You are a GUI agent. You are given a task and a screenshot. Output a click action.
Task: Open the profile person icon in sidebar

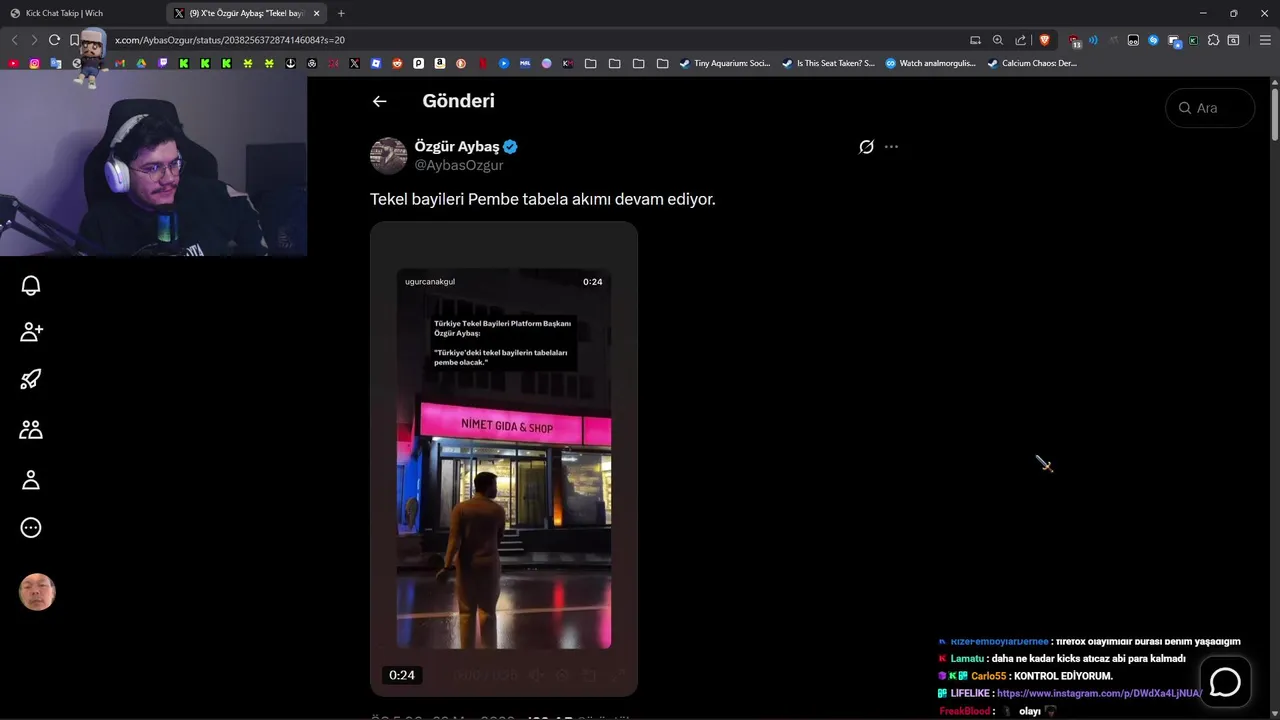31,480
